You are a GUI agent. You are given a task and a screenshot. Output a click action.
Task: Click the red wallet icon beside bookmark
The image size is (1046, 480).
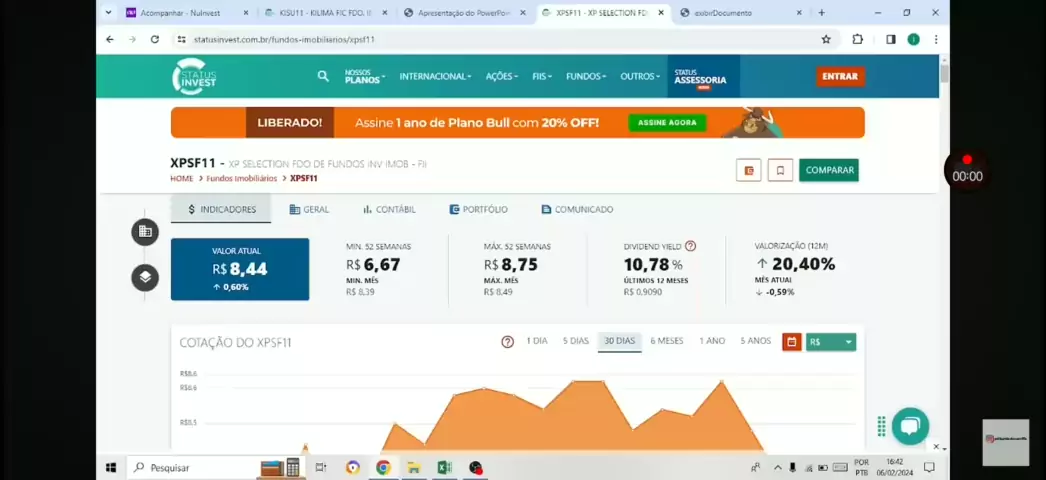coord(748,170)
